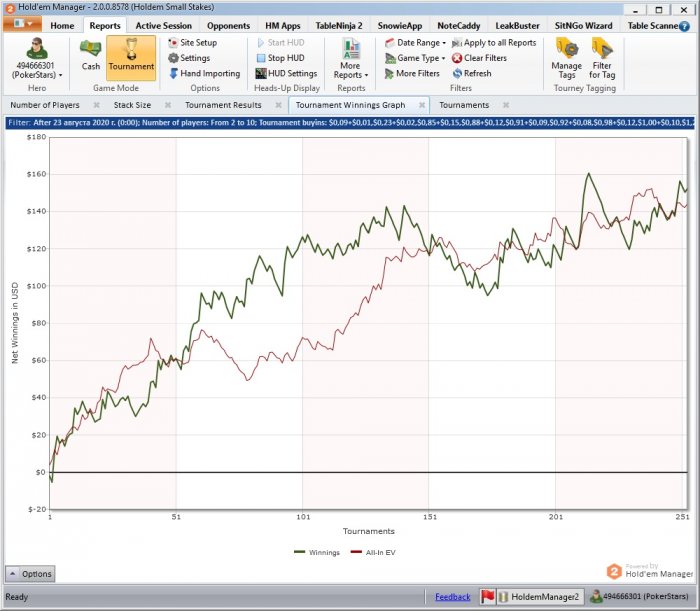Click the $160 axis value
This screenshot has height=611, width=700.
click(36, 174)
